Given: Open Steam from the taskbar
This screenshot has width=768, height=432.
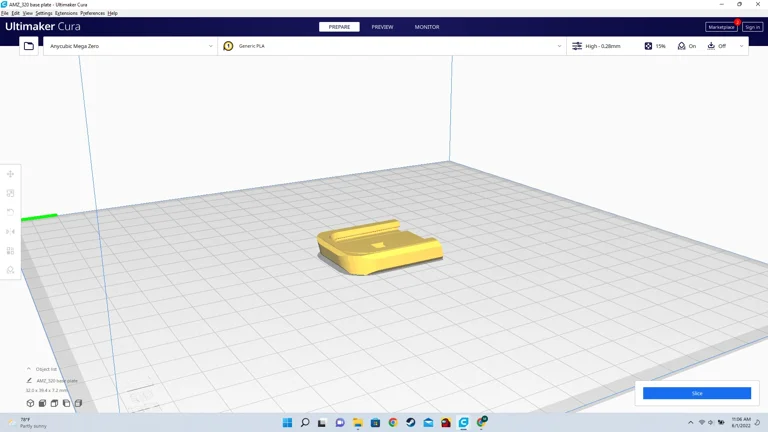Looking at the screenshot, I should [x=411, y=423].
